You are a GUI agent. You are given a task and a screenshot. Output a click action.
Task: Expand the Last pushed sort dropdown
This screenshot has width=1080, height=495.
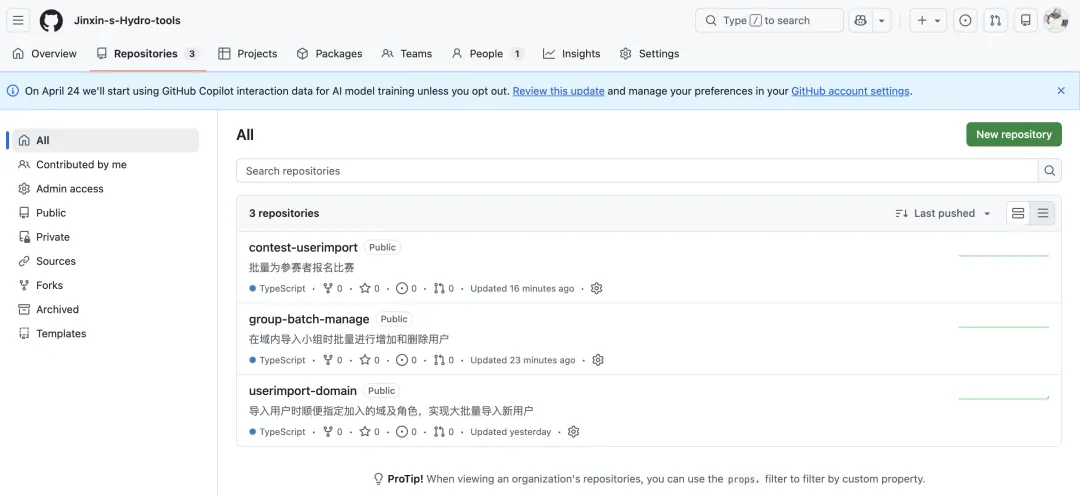pyautogui.click(x=943, y=213)
